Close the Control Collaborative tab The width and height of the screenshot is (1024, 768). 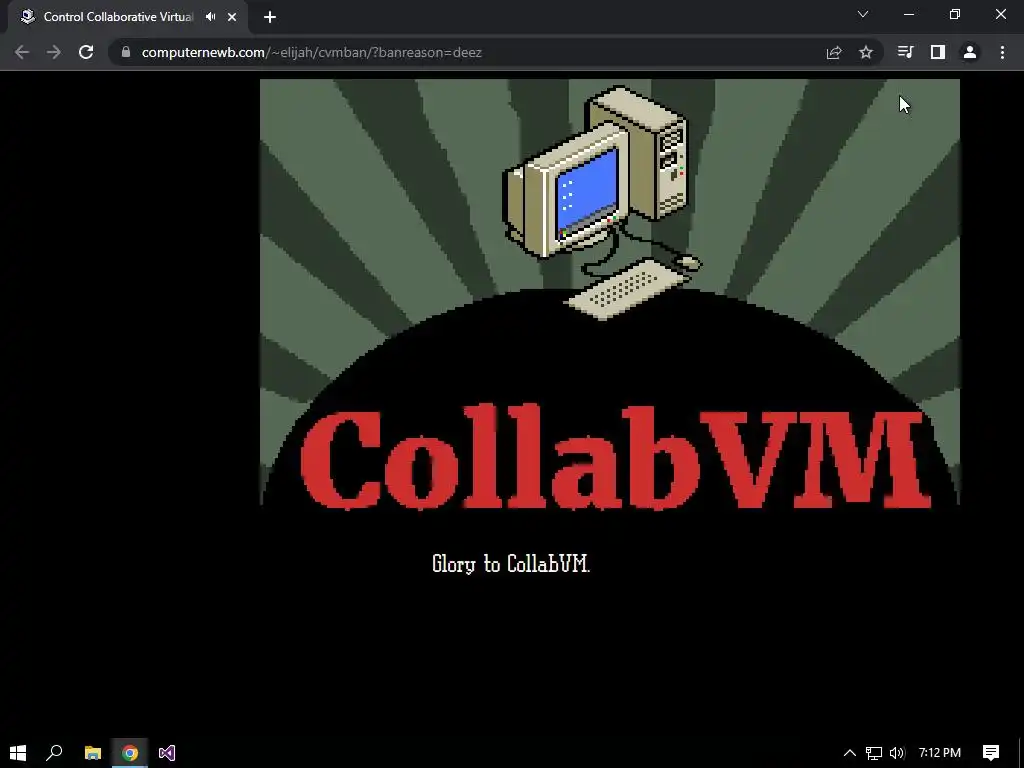(232, 17)
